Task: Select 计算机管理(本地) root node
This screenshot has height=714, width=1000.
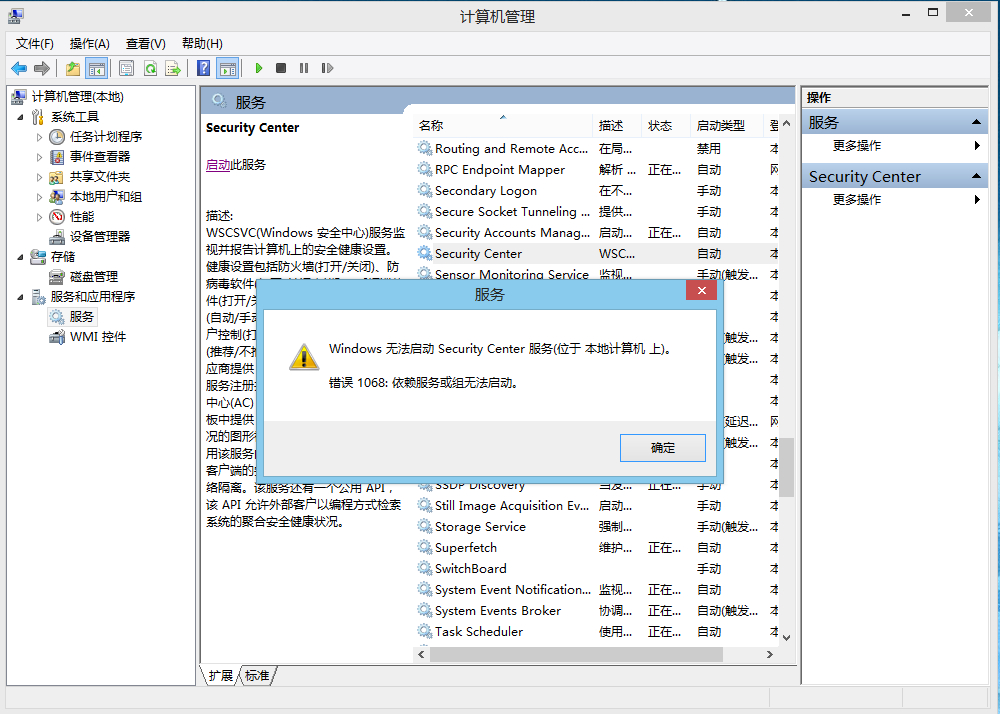Action: 78,97
